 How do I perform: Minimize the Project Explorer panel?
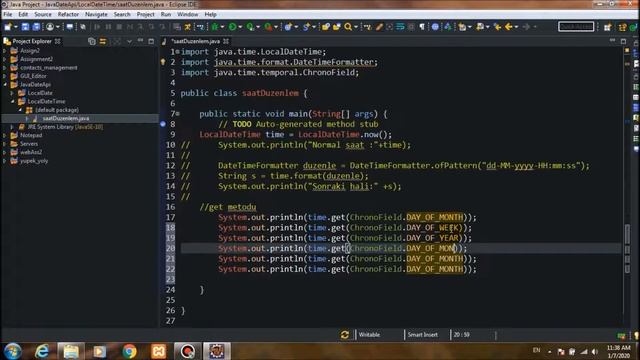pyautogui.click(x=140, y=41)
